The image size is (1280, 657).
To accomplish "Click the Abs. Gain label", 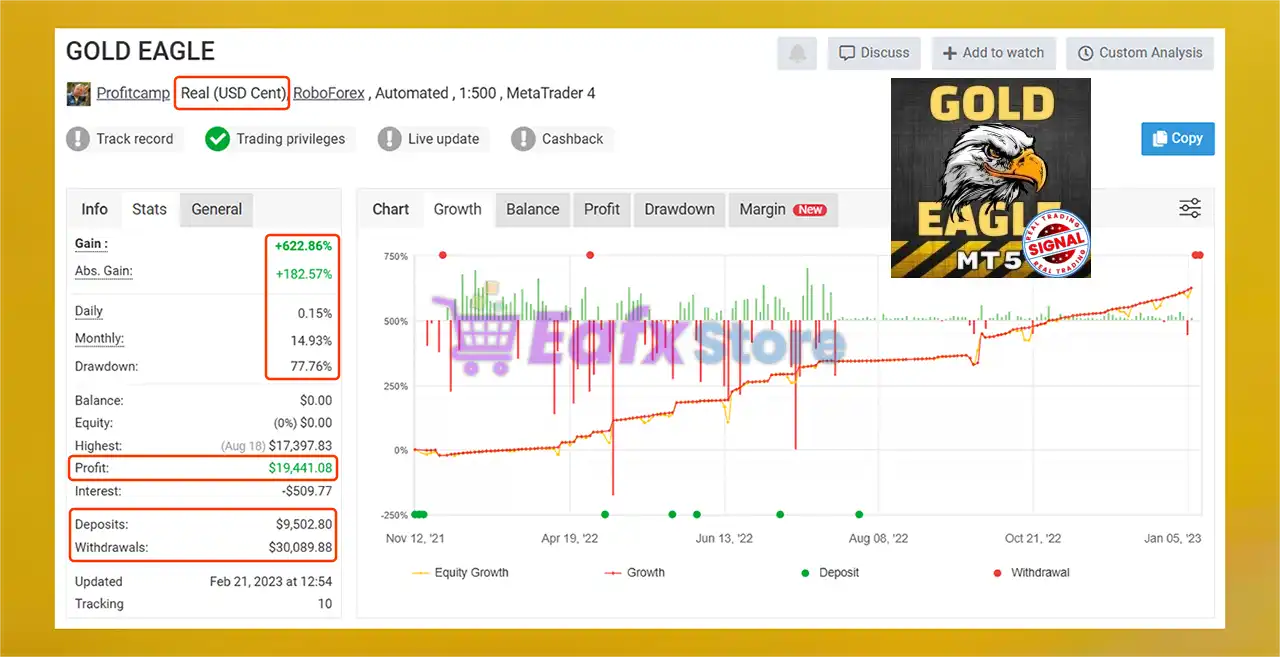I will pos(104,272).
